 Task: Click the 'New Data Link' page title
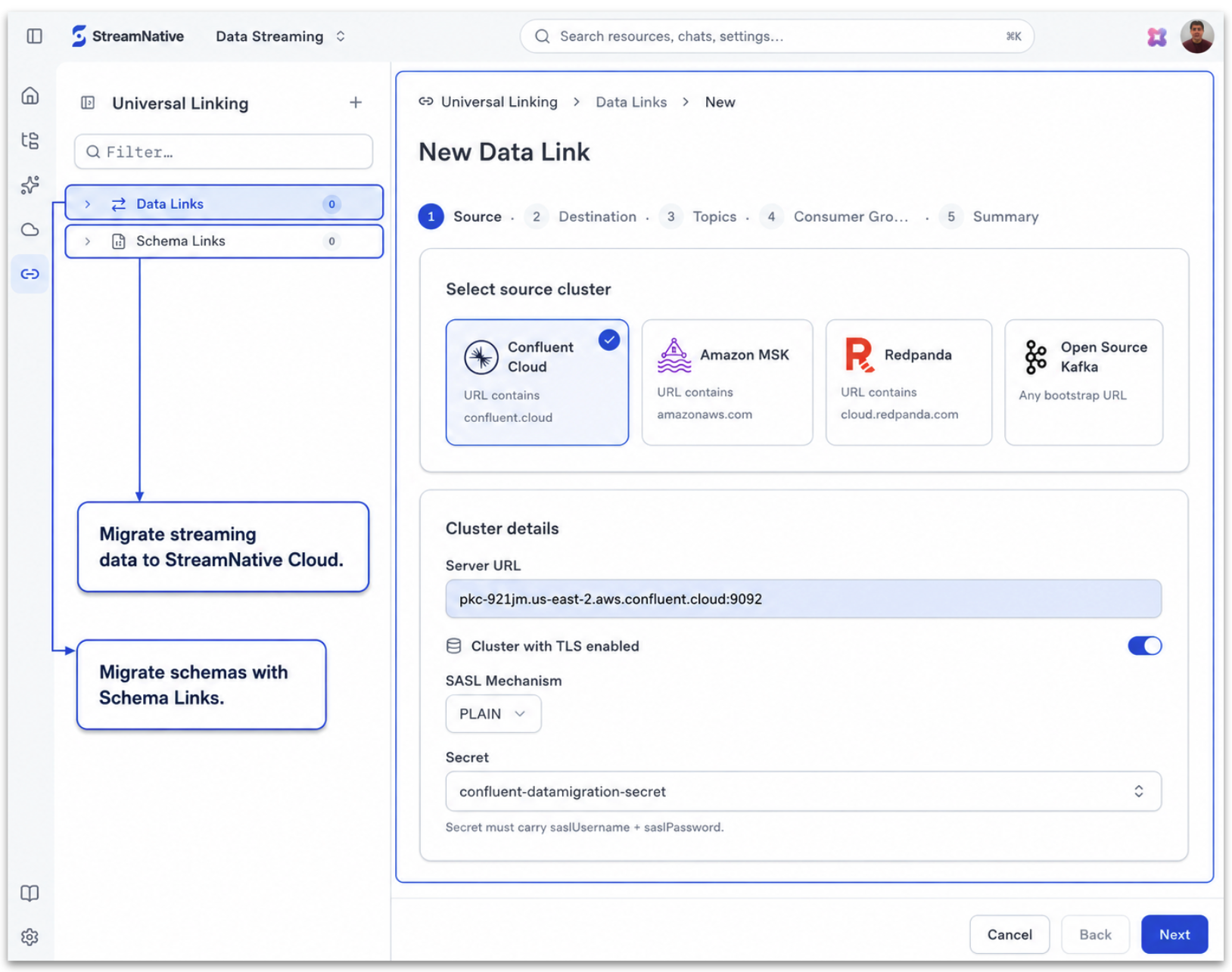pos(504,152)
